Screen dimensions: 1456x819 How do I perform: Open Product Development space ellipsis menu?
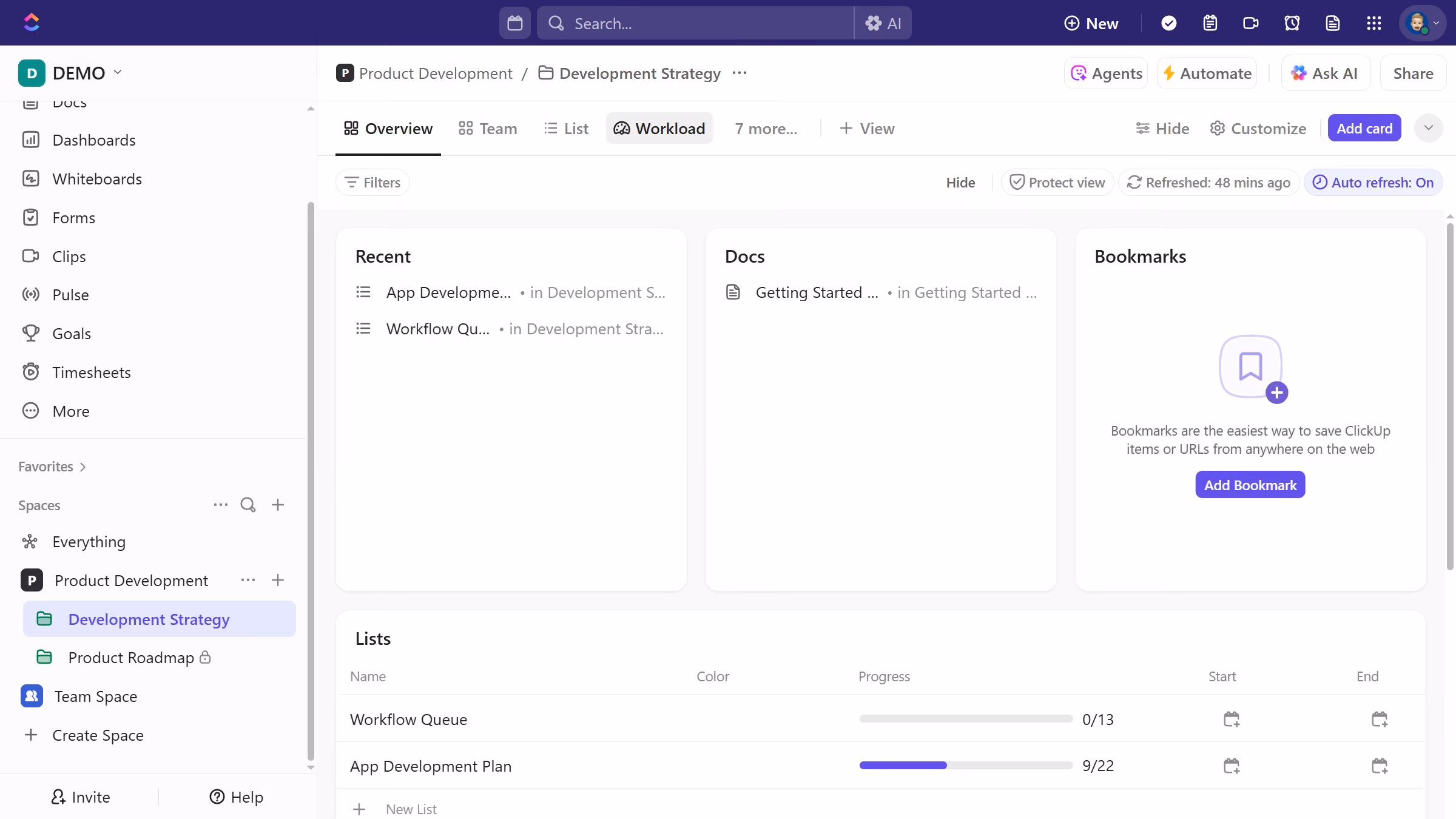point(248,580)
